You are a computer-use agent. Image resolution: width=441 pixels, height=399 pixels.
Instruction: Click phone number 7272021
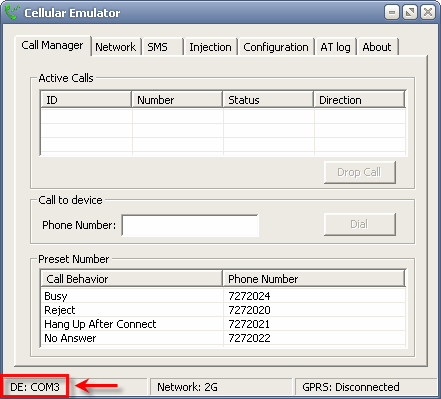[x=249, y=324]
